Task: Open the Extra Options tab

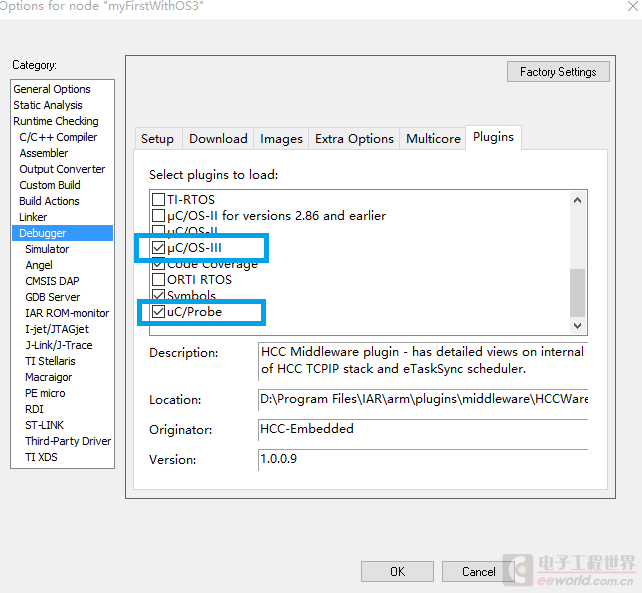Action: (x=354, y=139)
